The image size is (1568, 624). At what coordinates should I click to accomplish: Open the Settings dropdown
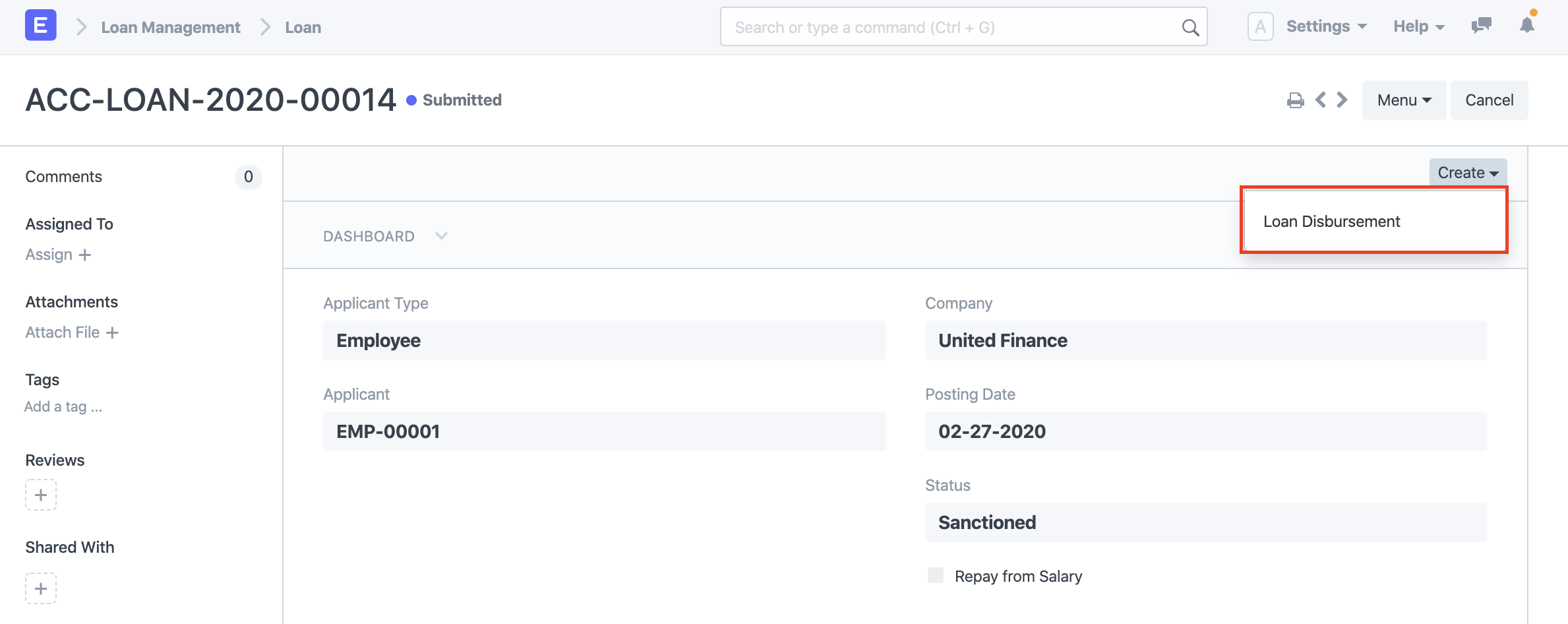1326,26
